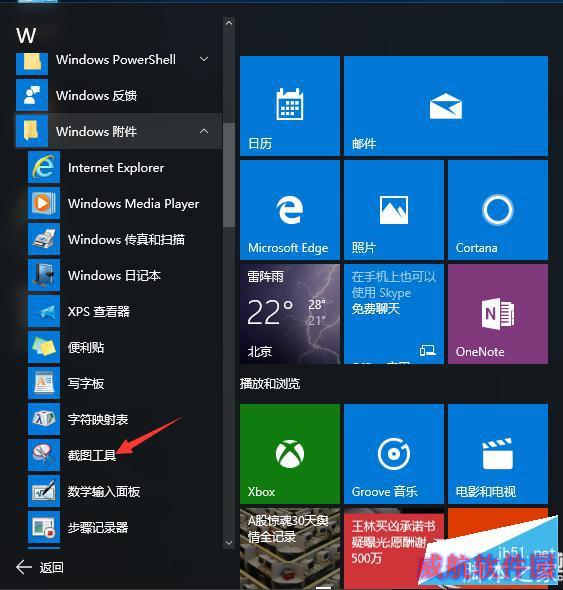Open 数学输入面板 icon
The width and height of the screenshot is (563, 590).
click(x=44, y=491)
